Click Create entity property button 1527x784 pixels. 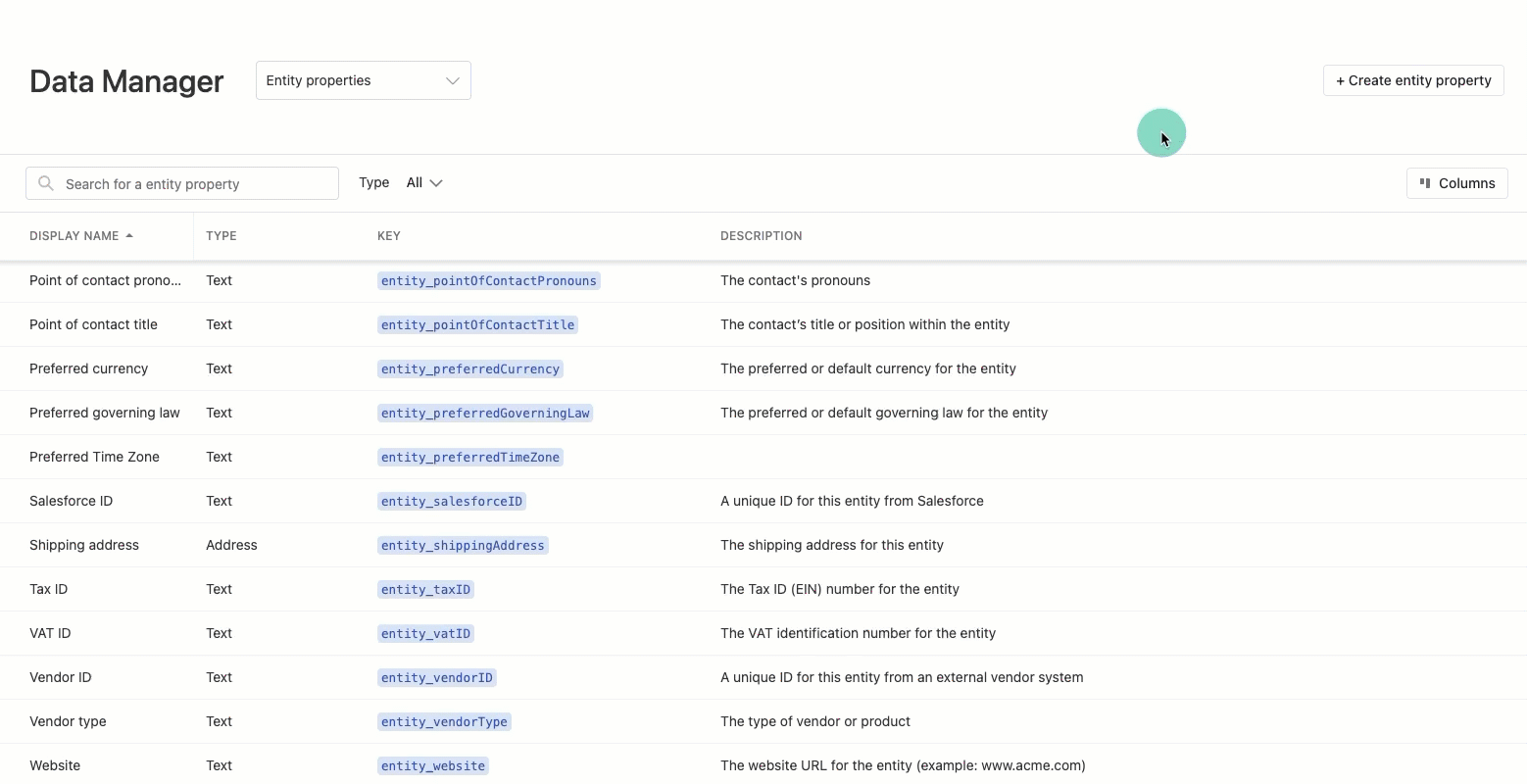click(1413, 80)
